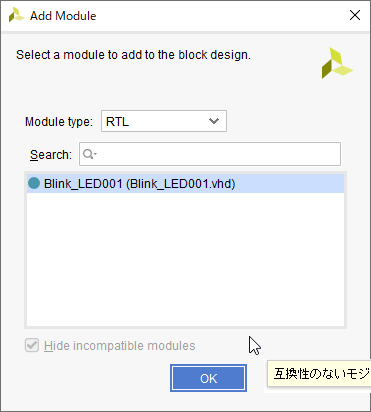Click the magnifier icon in the Search box

(x=88, y=154)
